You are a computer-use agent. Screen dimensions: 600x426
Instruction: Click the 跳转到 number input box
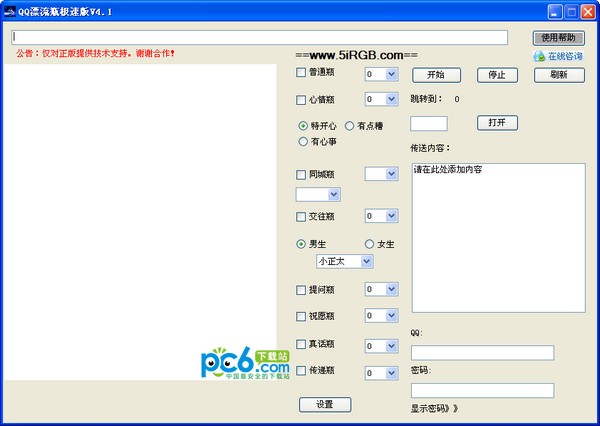point(429,124)
